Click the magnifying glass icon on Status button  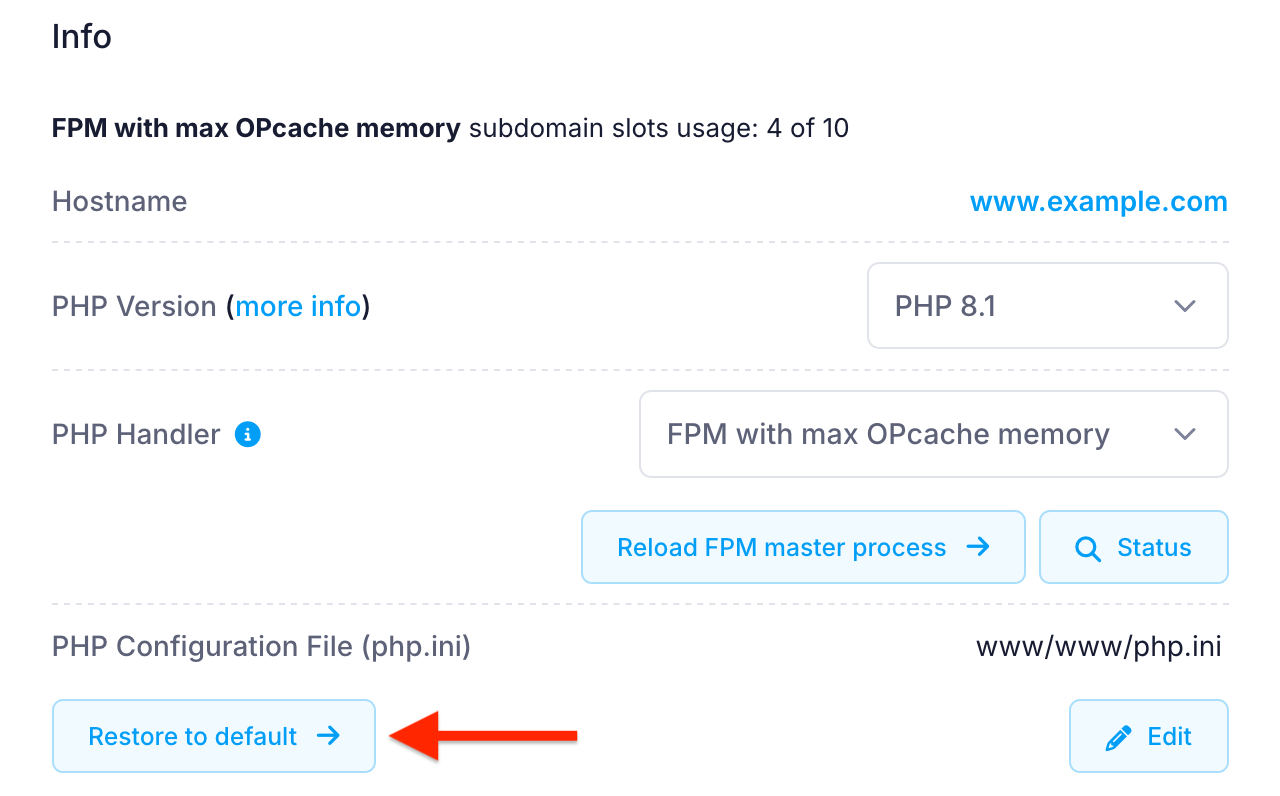[x=1086, y=547]
